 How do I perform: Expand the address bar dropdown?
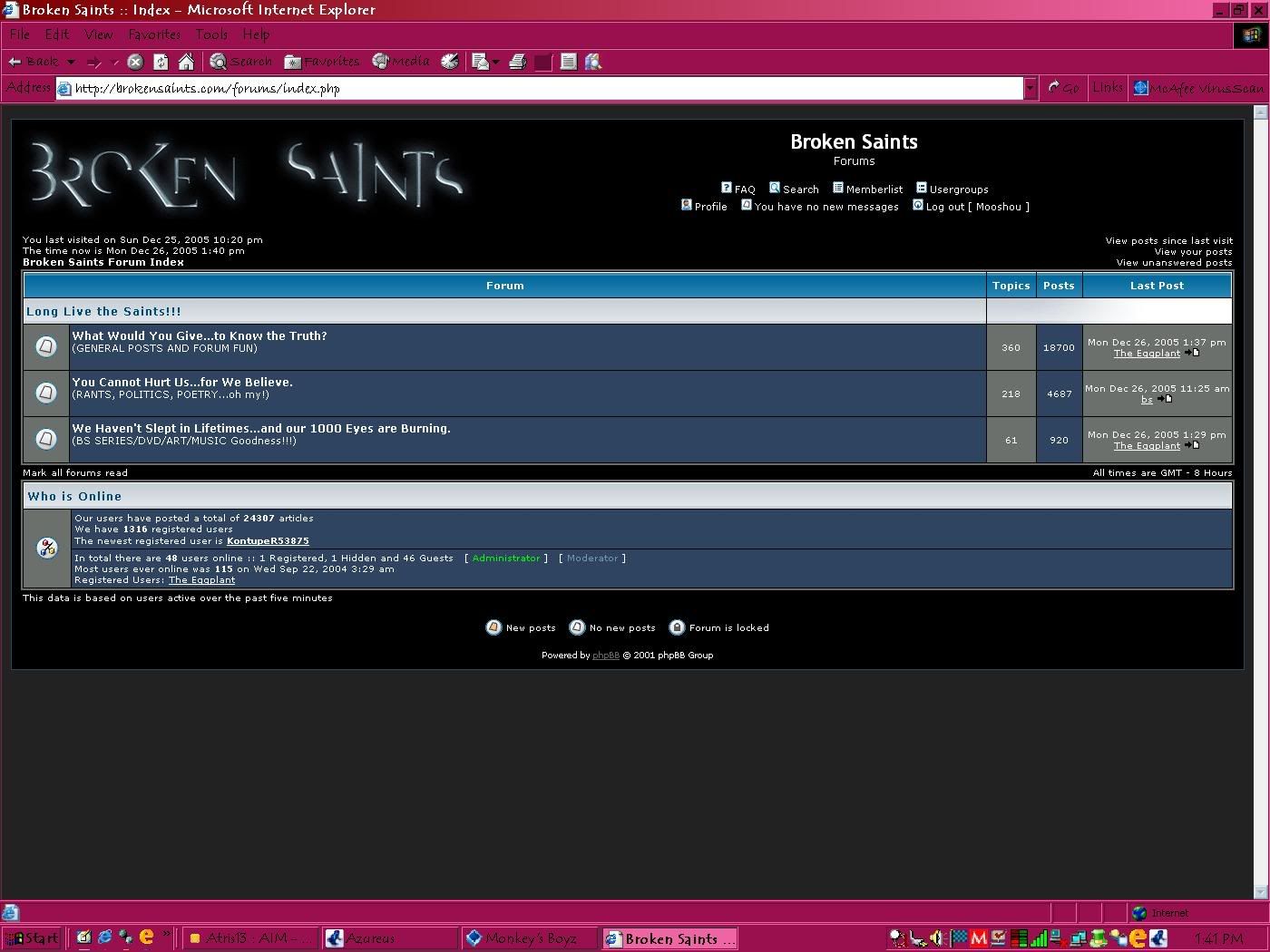[x=1031, y=88]
